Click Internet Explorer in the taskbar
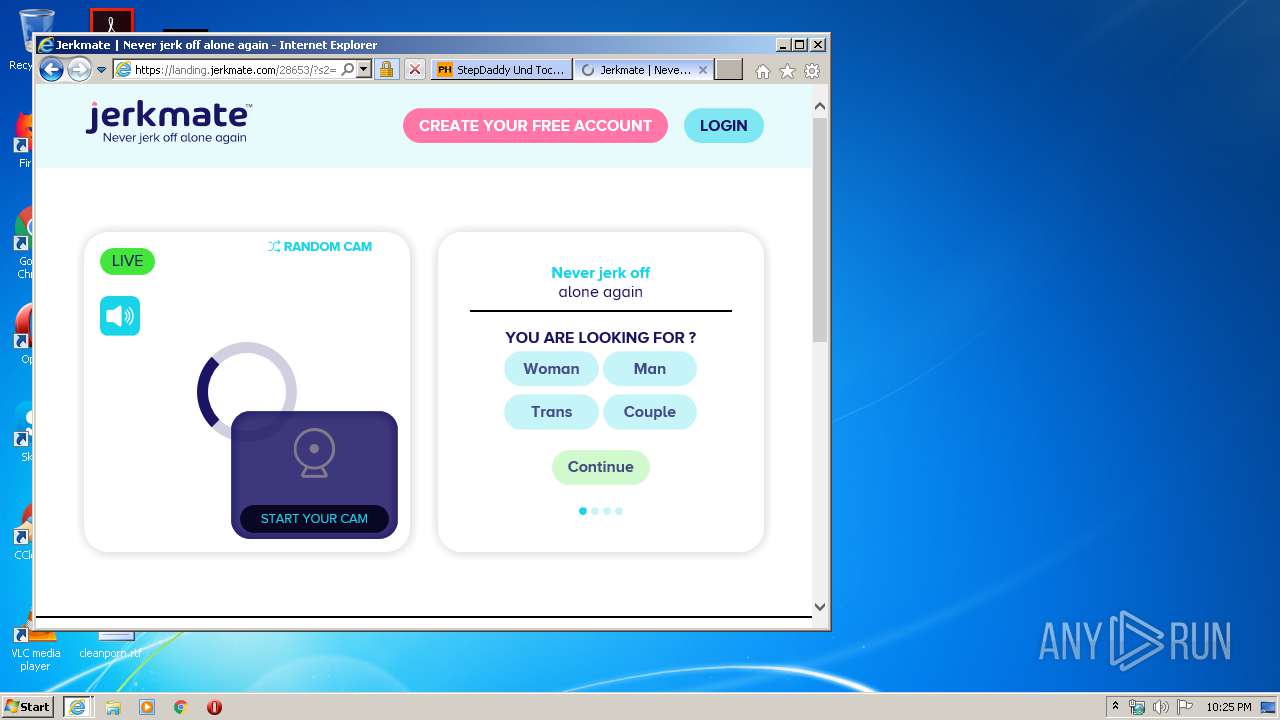The height and width of the screenshot is (720, 1280). [77, 707]
